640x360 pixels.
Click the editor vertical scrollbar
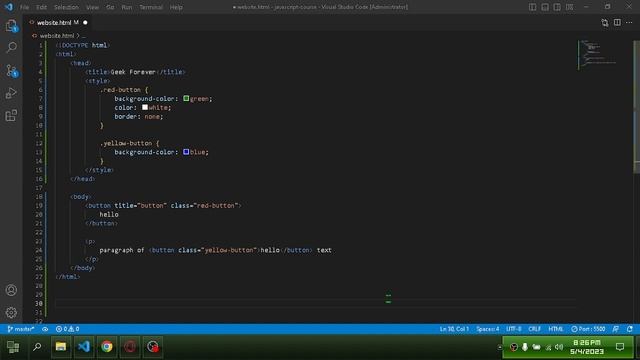pyautogui.click(x=636, y=107)
